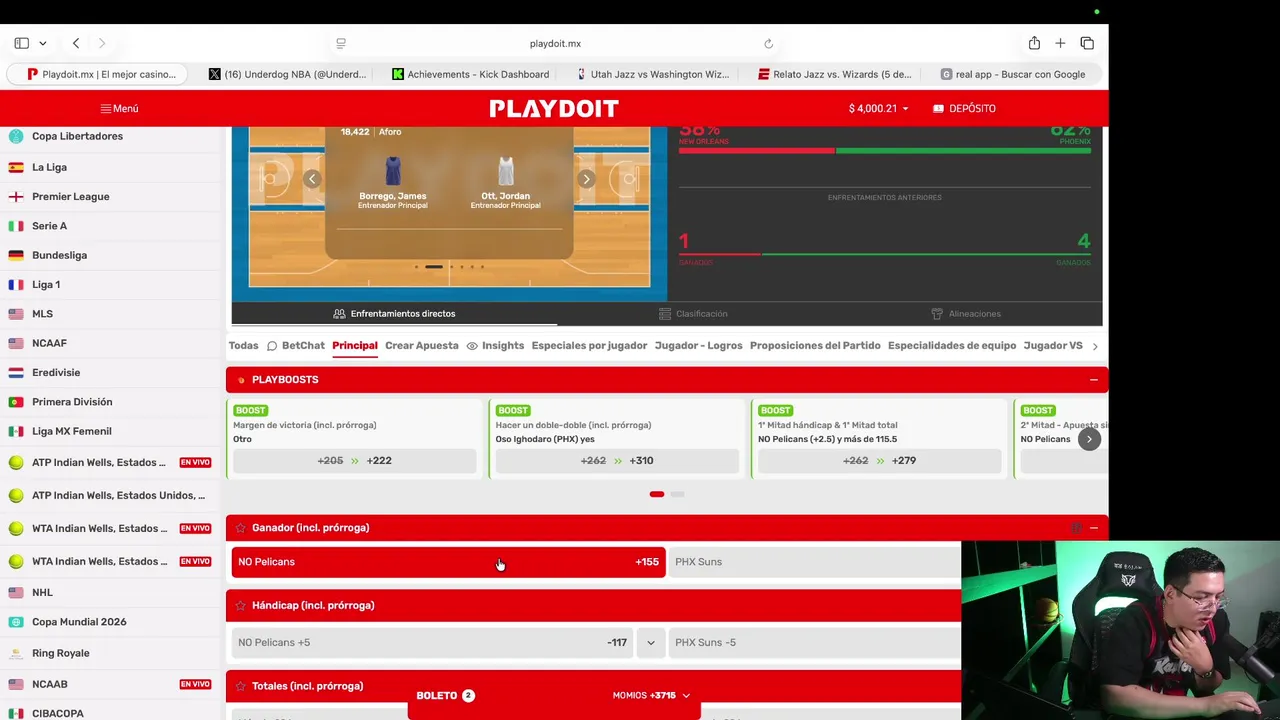The height and width of the screenshot is (720, 1280).
Task: Open Alineaciones tab
Action: pyautogui.click(x=966, y=314)
